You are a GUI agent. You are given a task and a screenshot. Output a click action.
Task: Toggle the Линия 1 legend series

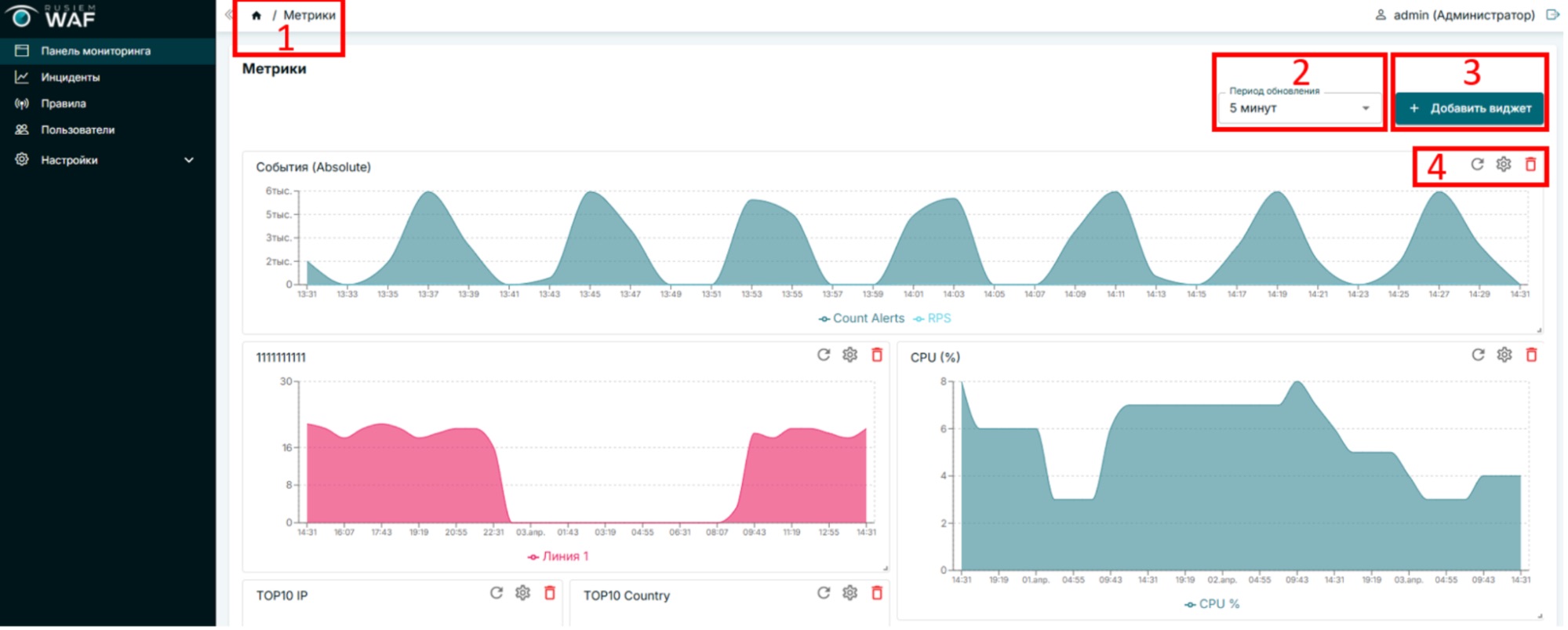pos(558,556)
